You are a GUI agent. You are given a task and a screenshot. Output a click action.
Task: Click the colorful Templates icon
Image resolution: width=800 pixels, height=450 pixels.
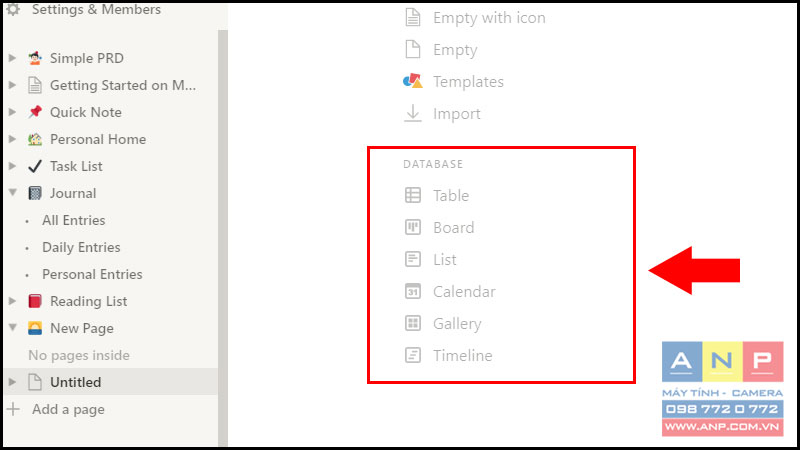click(413, 81)
